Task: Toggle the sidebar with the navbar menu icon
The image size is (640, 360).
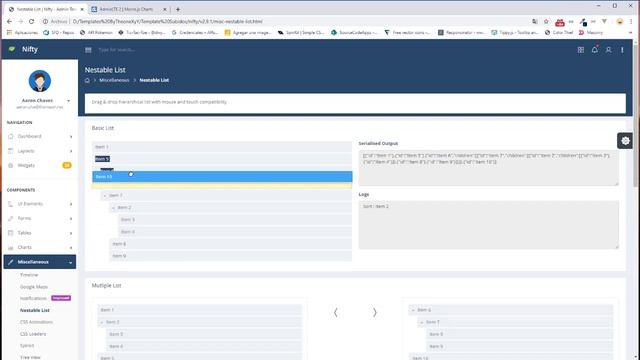Action: [88, 50]
